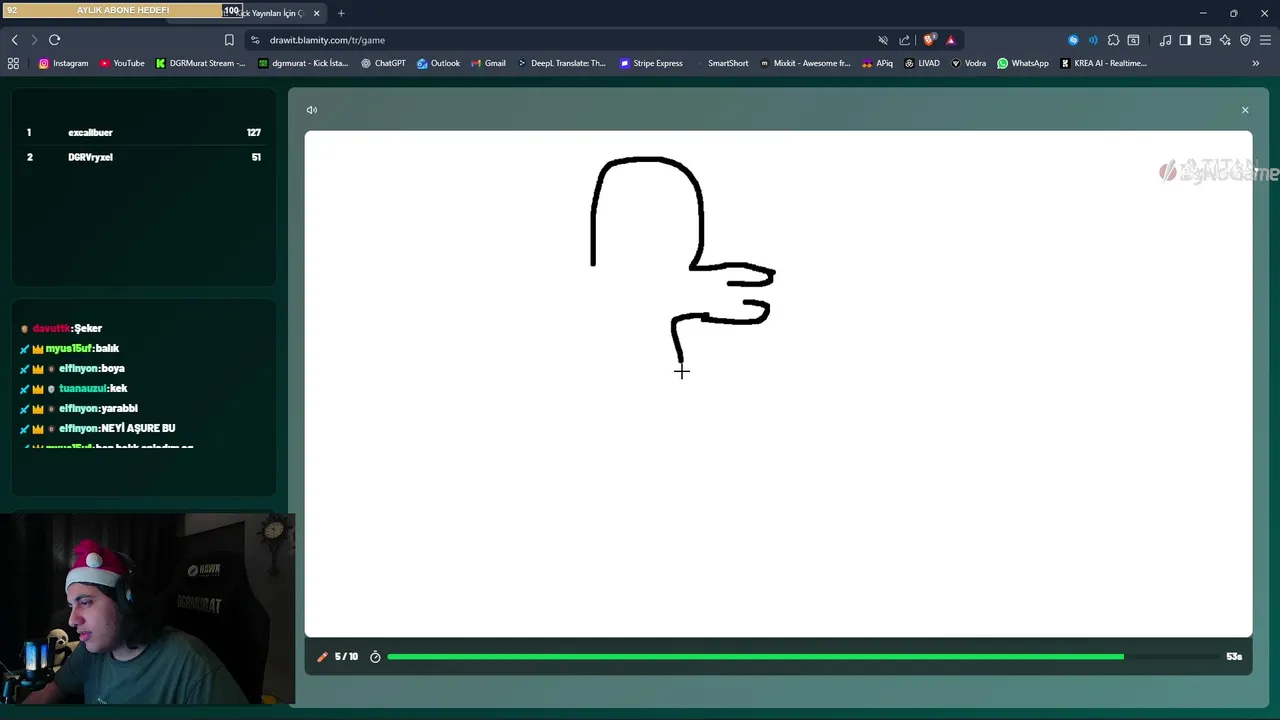Open Leo AI sparkle icon

pyautogui.click(x=1225, y=40)
